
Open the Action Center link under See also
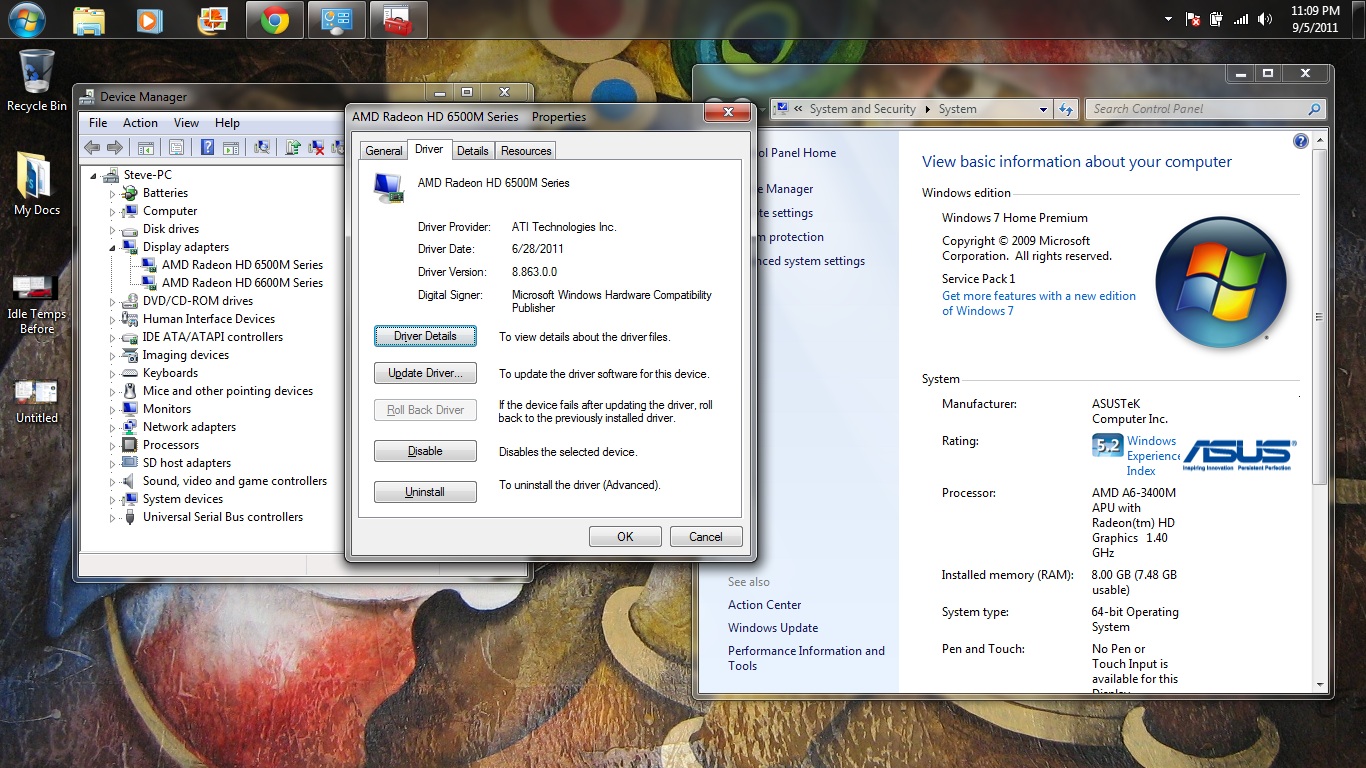(765, 605)
